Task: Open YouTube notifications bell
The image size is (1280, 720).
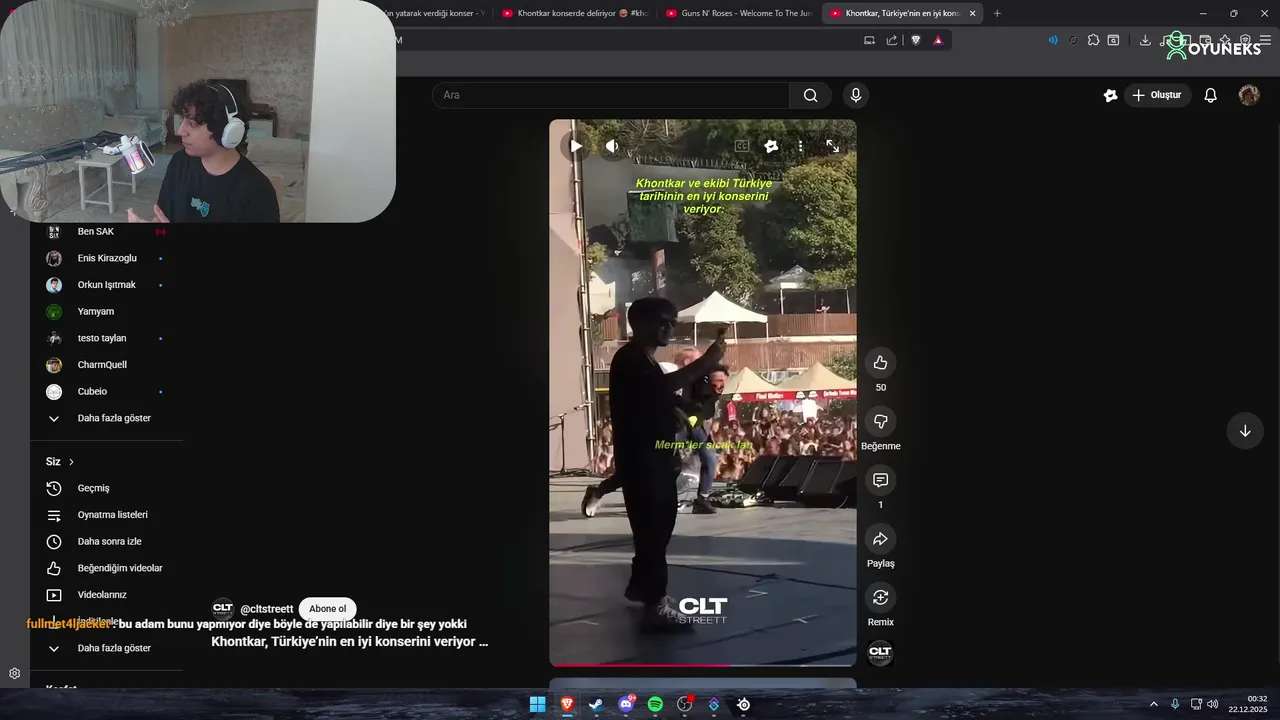Action: pyautogui.click(x=1210, y=95)
